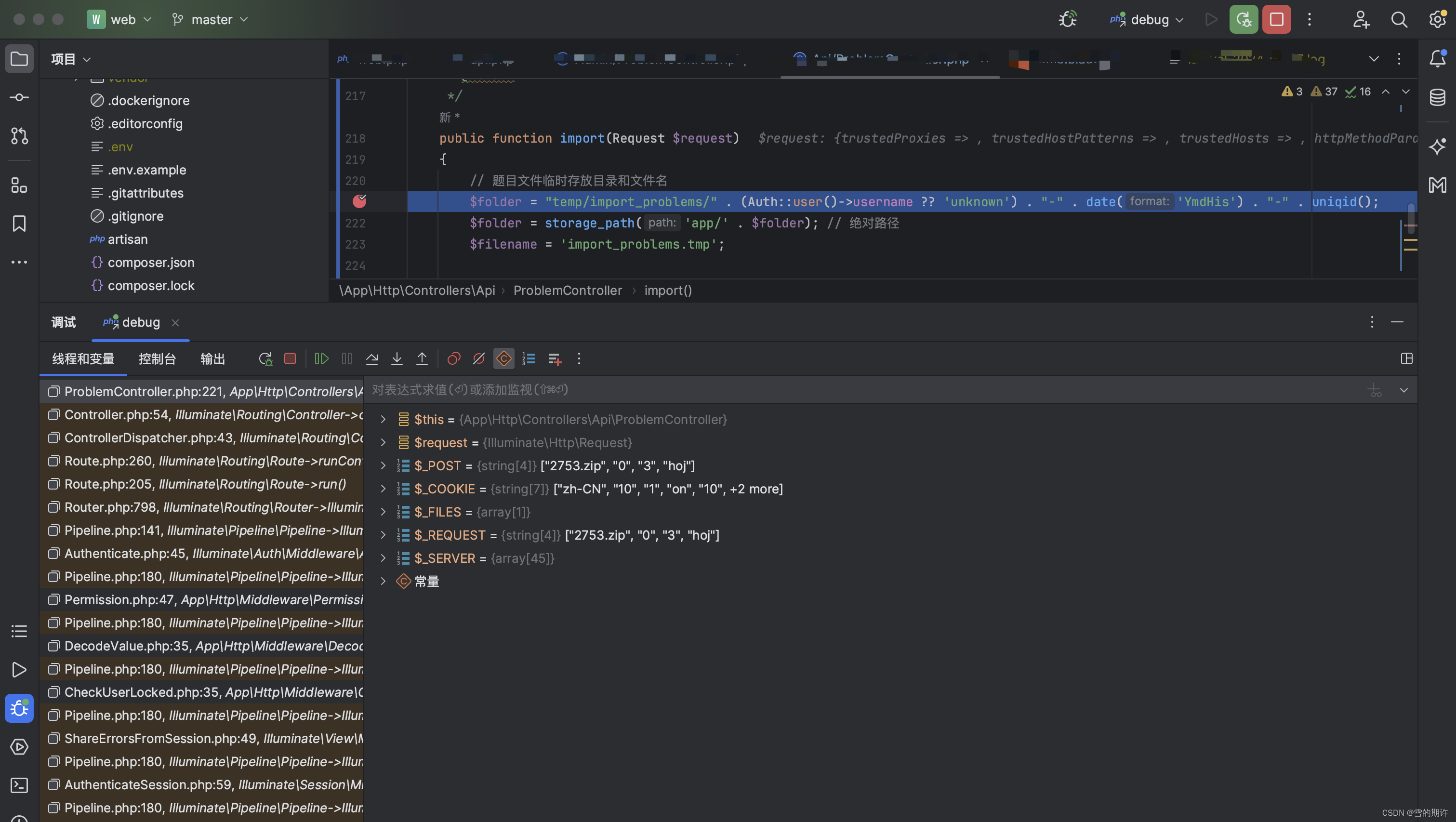This screenshot has width=1456, height=822.
Task: Expand the $_COOKIE array node
Action: (383, 489)
